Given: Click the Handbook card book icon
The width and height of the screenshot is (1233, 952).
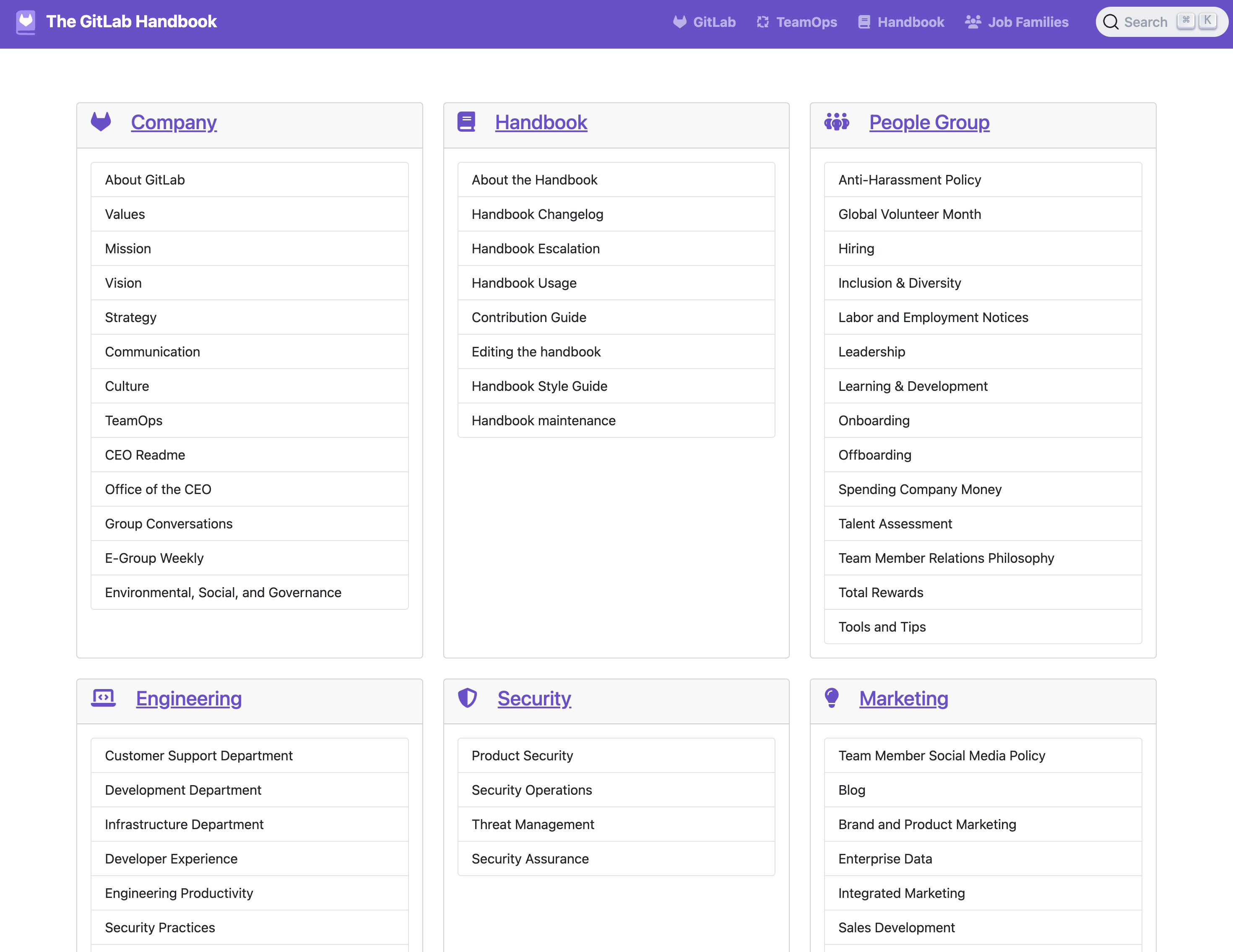Looking at the screenshot, I should (466, 122).
